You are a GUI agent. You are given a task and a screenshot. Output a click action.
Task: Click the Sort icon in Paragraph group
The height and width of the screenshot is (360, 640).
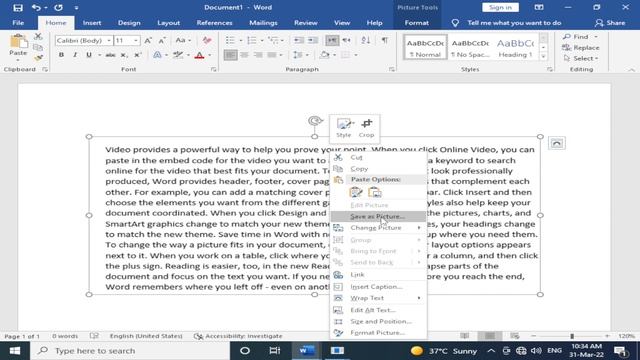pyautogui.click(x=366, y=40)
